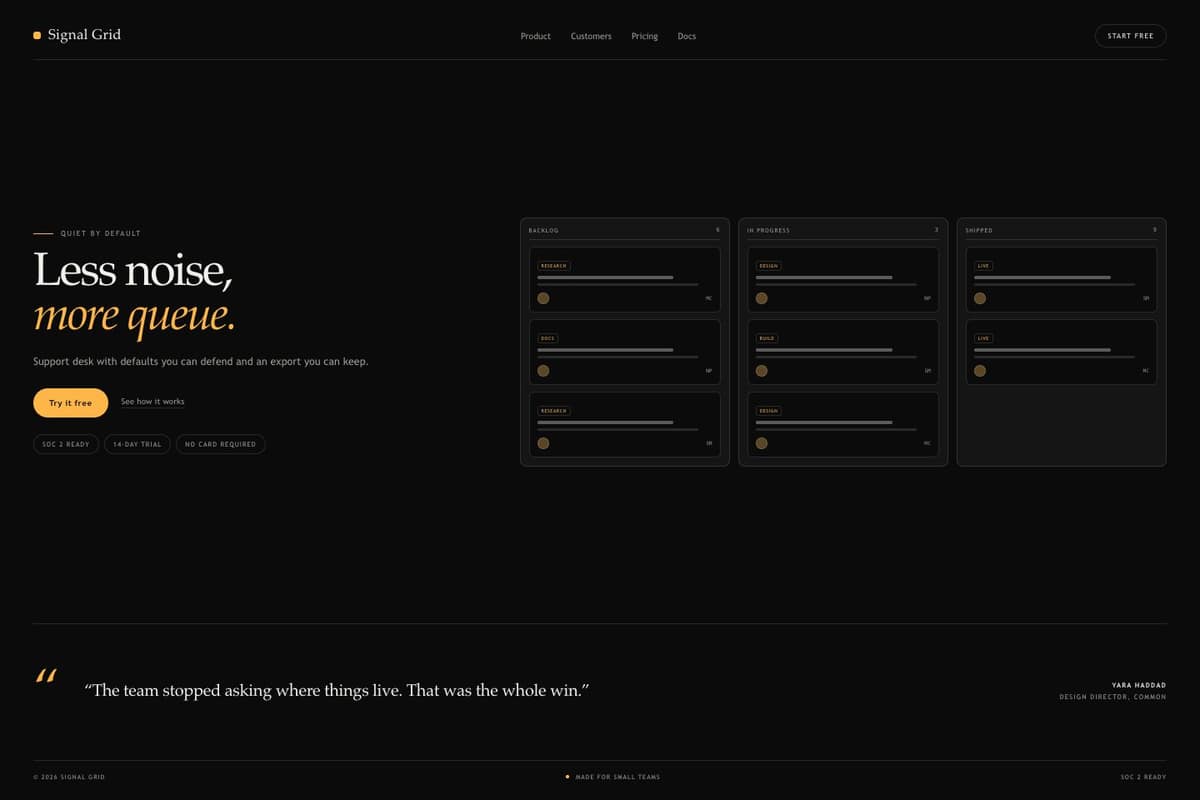Select the SHIPPED column header
1200x800 pixels.
(x=979, y=231)
